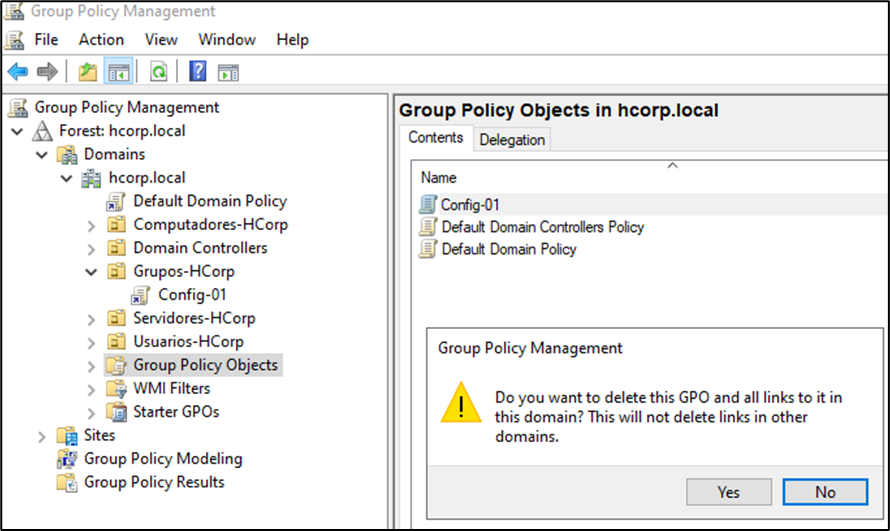
Task: Sort list by the Name column header
Action: click(x=439, y=178)
